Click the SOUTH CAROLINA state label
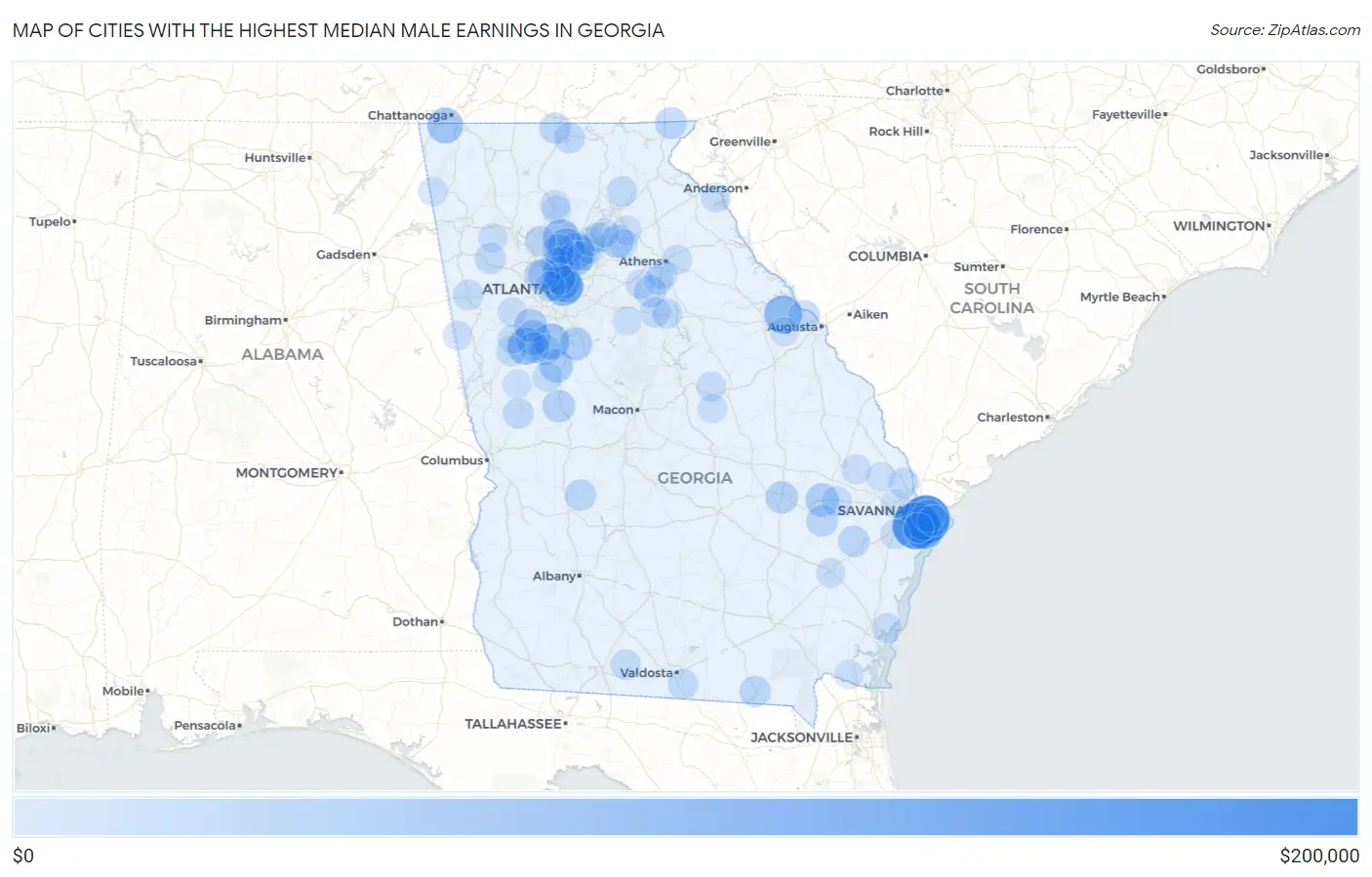This screenshot has width=1372, height=877. (992, 299)
